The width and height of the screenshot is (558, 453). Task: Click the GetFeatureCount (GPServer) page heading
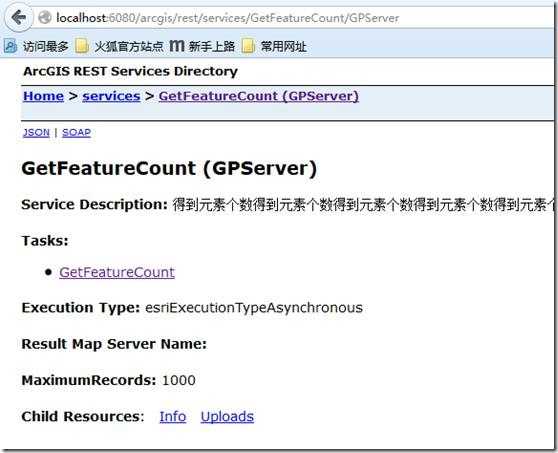pyautogui.click(x=169, y=168)
